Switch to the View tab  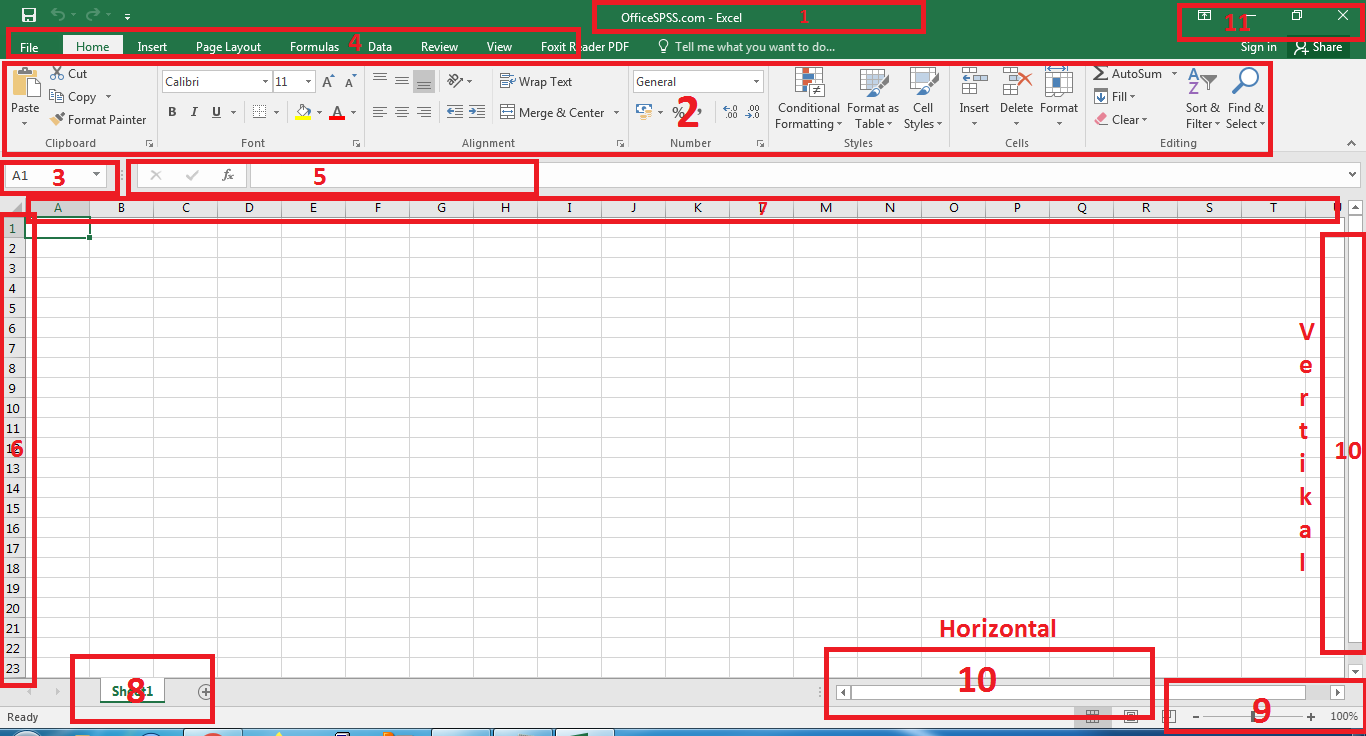(x=499, y=47)
